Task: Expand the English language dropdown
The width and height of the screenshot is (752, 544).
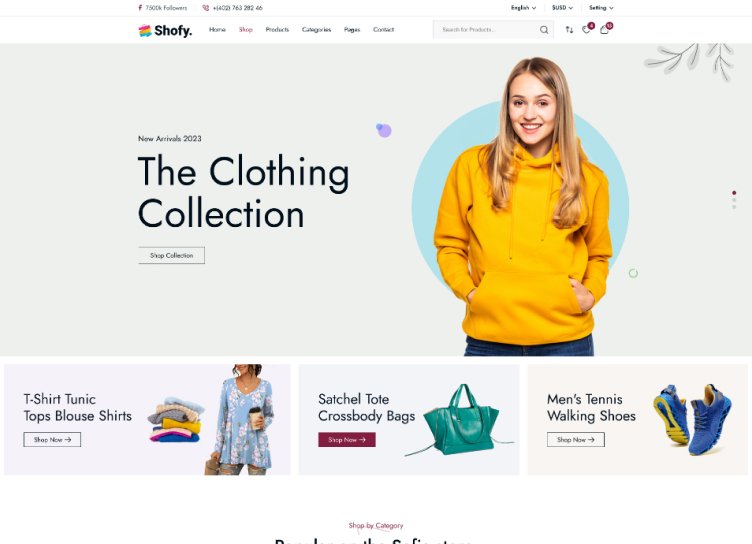Action: [x=523, y=8]
